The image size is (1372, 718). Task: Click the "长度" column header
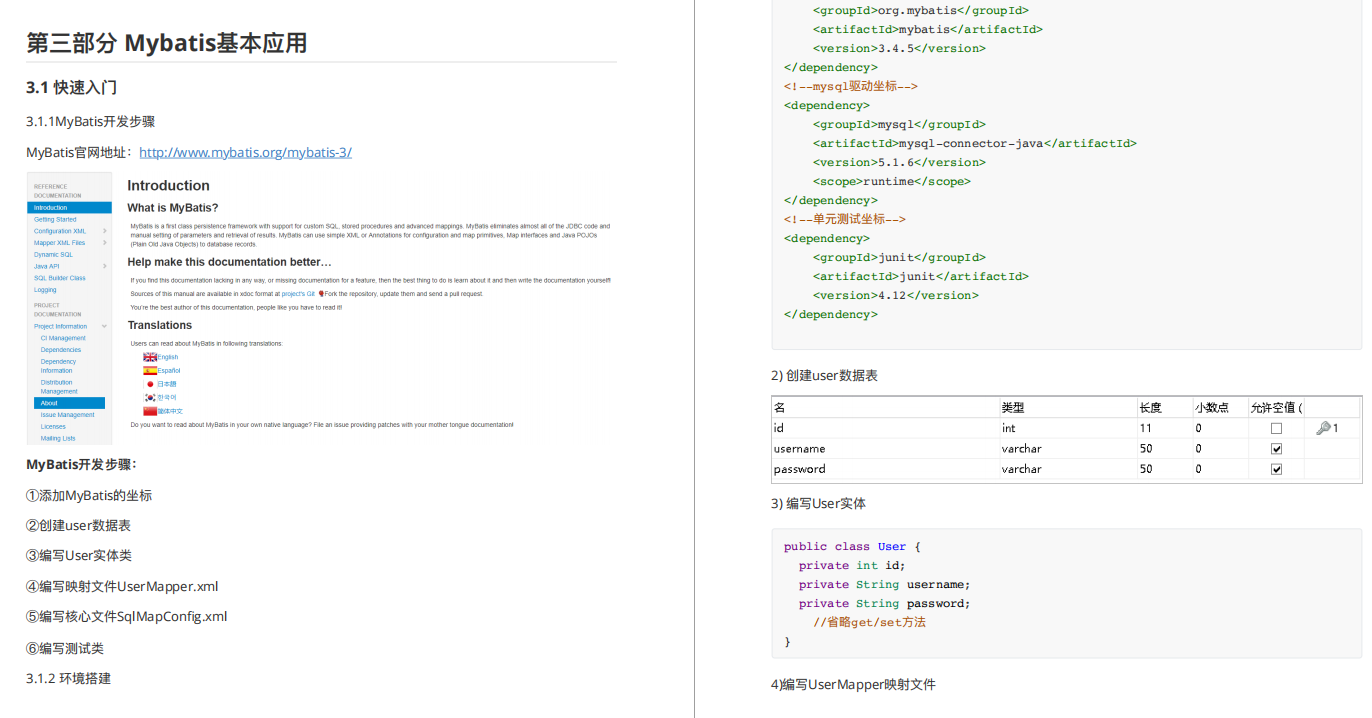[1151, 408]
